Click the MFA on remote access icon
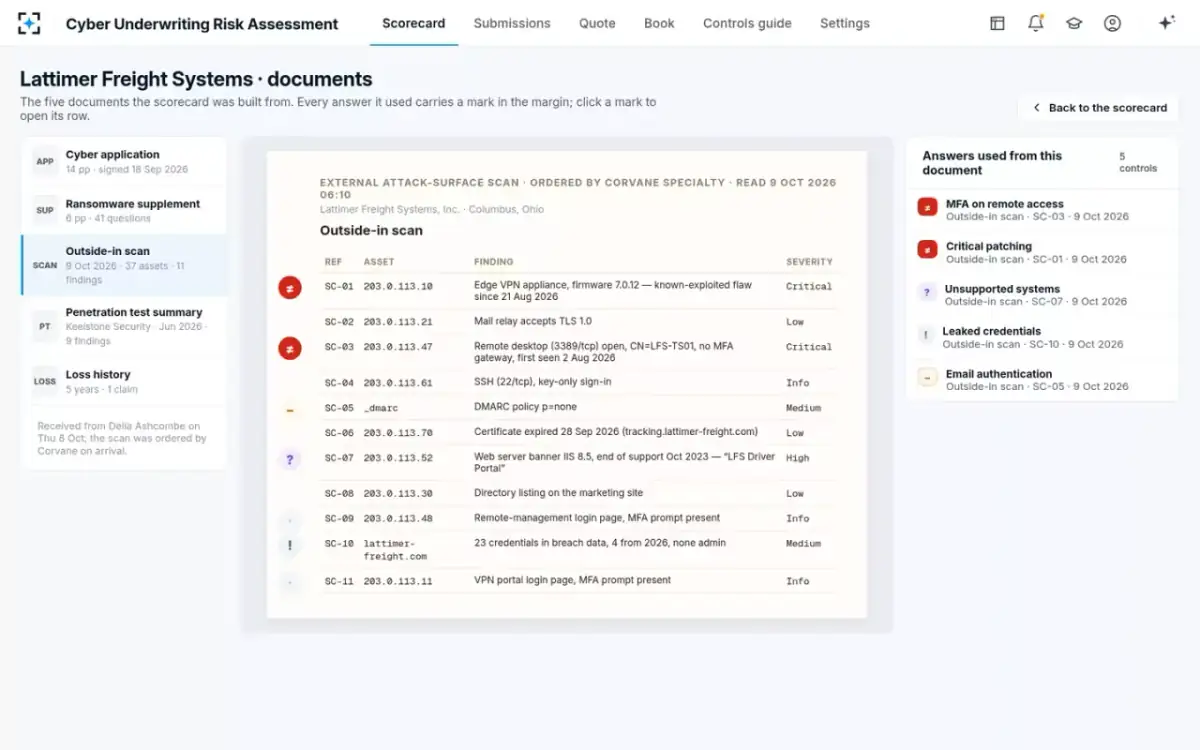 (927, 206)
